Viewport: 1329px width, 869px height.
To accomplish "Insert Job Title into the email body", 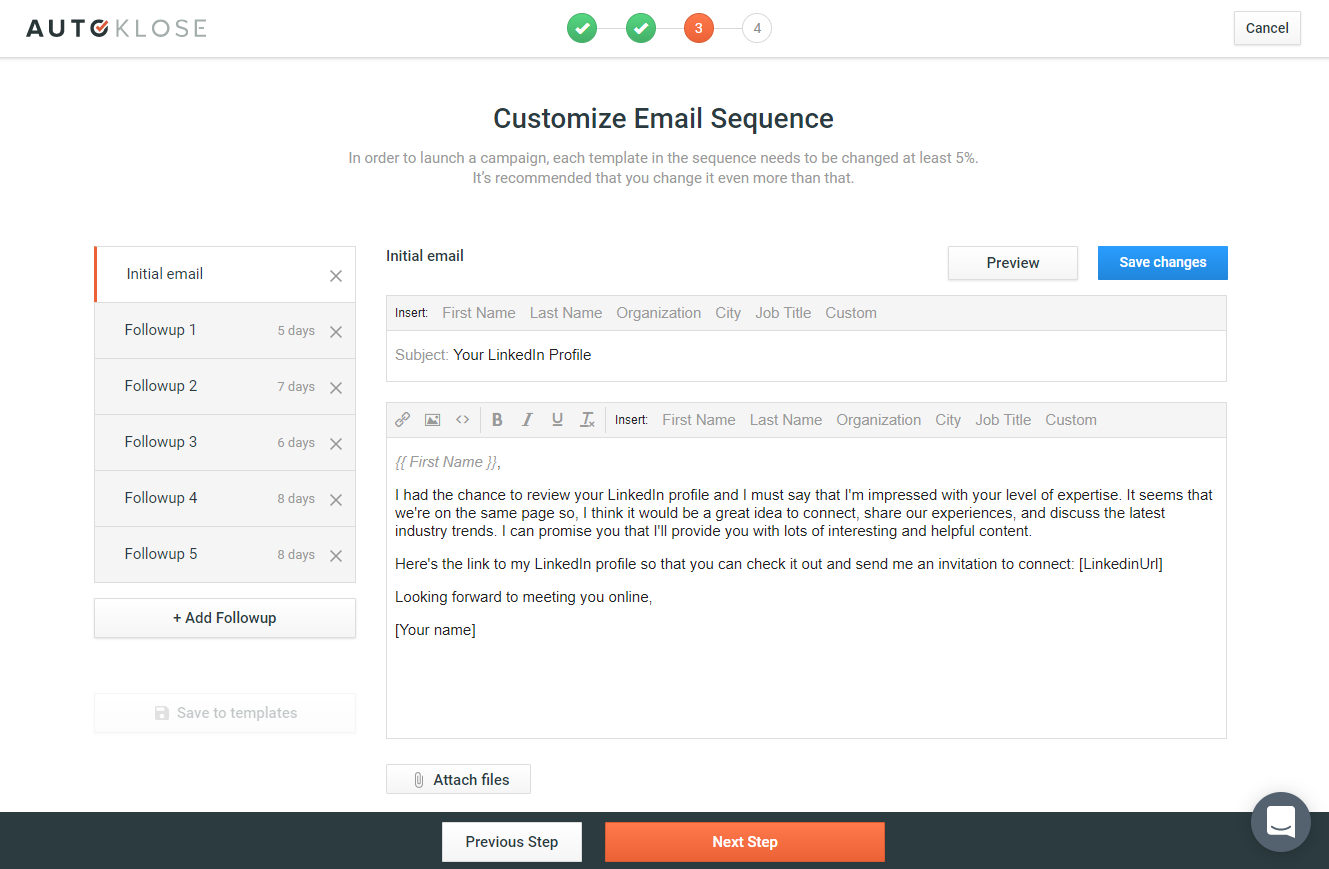I will [x=1003, y=420].
